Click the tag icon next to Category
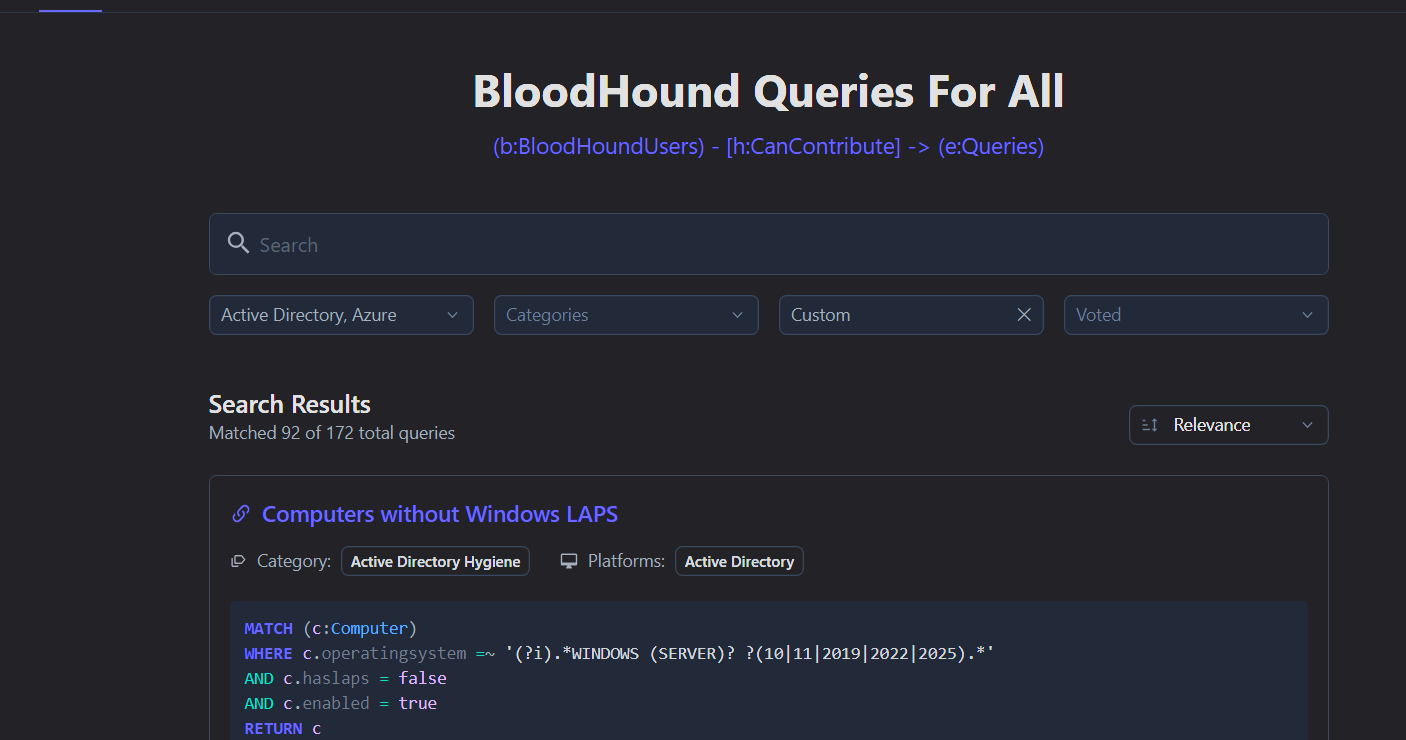 (238, 561)
